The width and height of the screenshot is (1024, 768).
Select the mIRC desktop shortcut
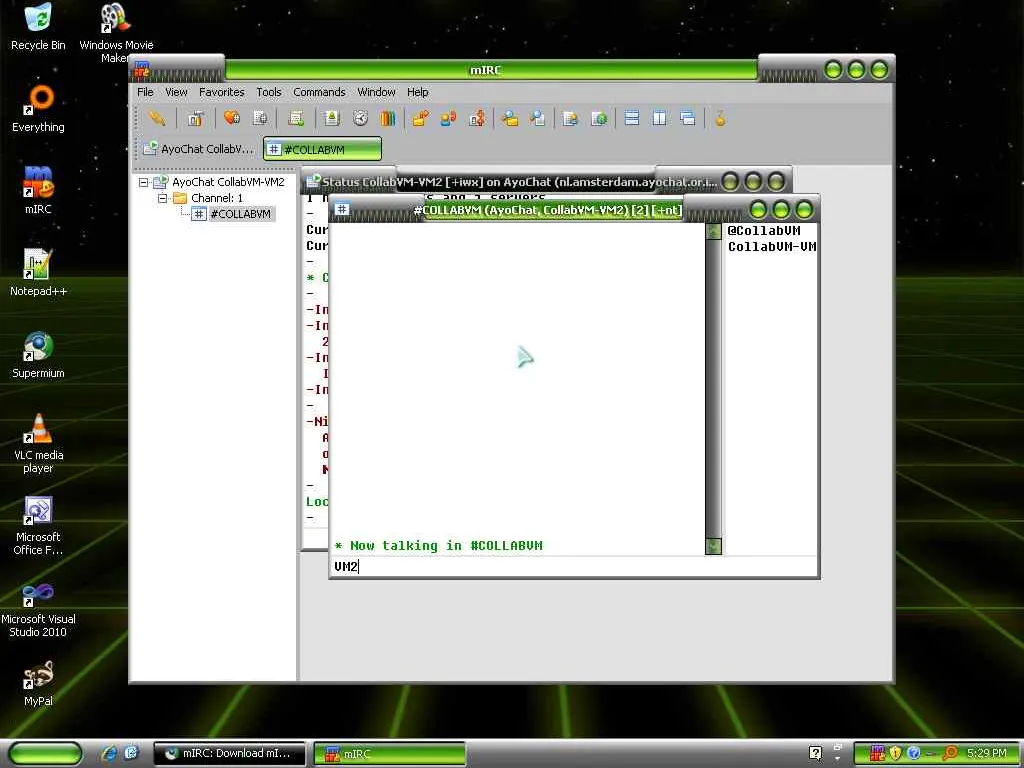click(x=38, y=189)
